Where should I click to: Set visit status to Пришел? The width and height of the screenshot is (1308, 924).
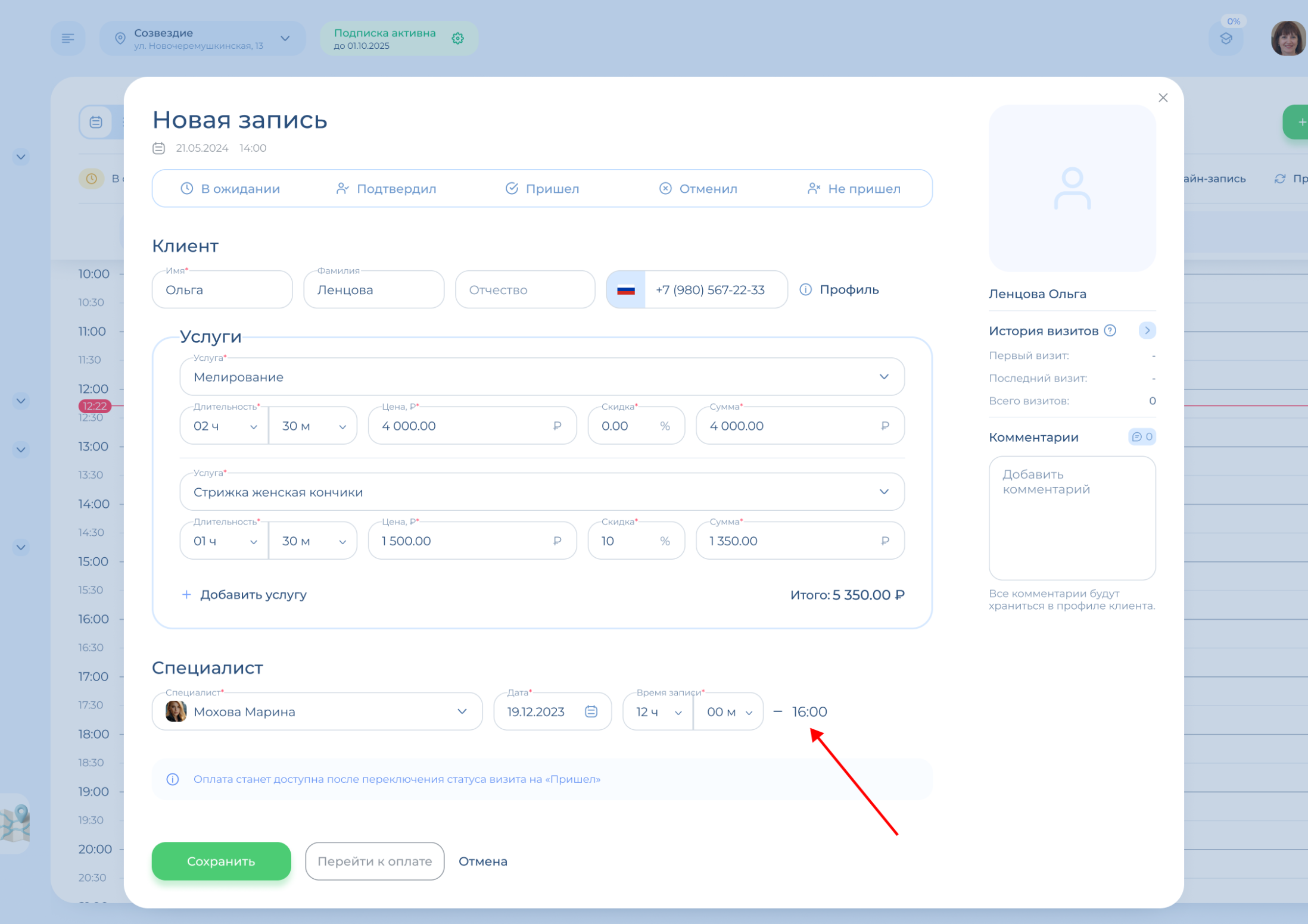tap(542, 189)
